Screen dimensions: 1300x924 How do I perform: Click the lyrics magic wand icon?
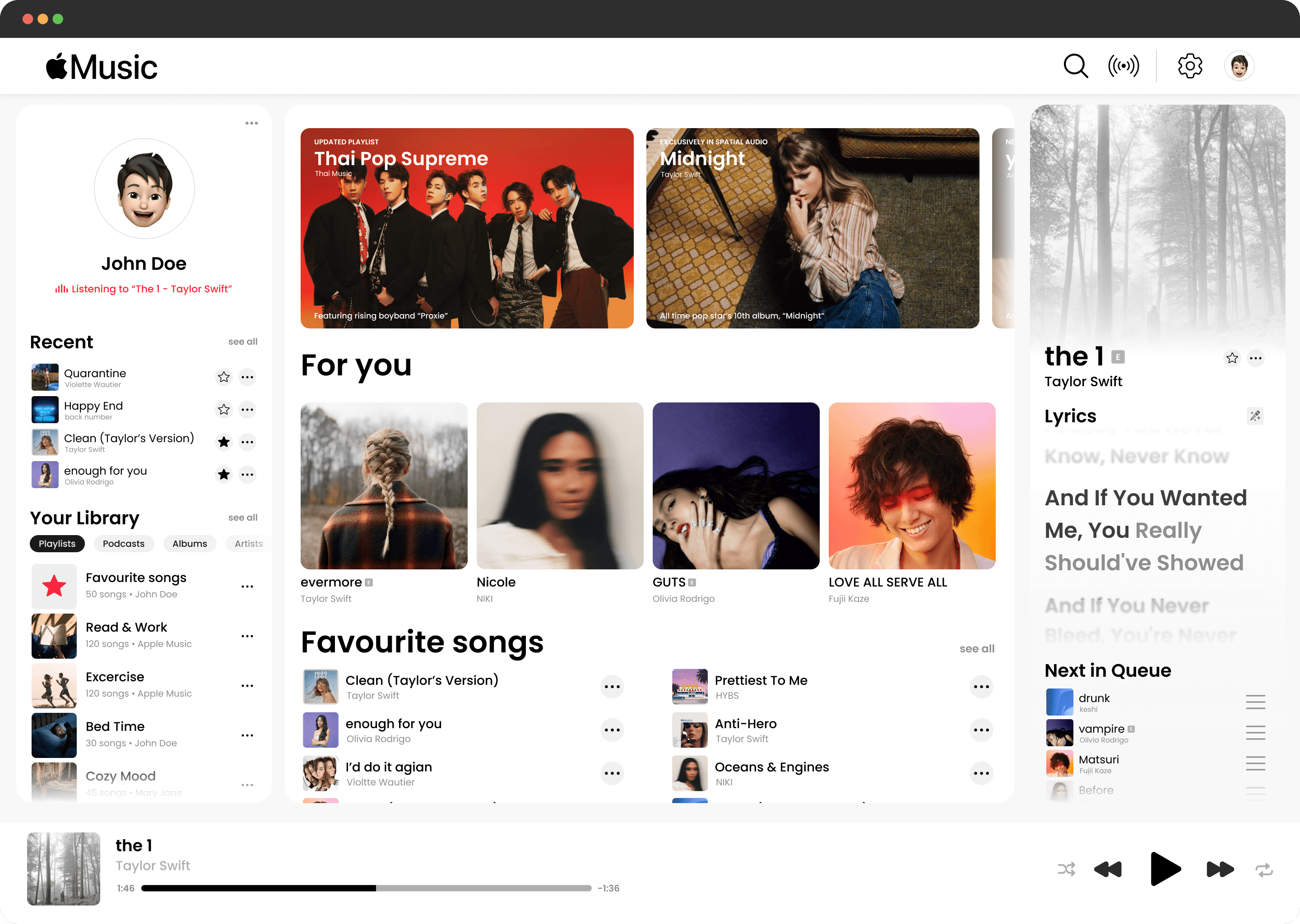point(1254,416)
